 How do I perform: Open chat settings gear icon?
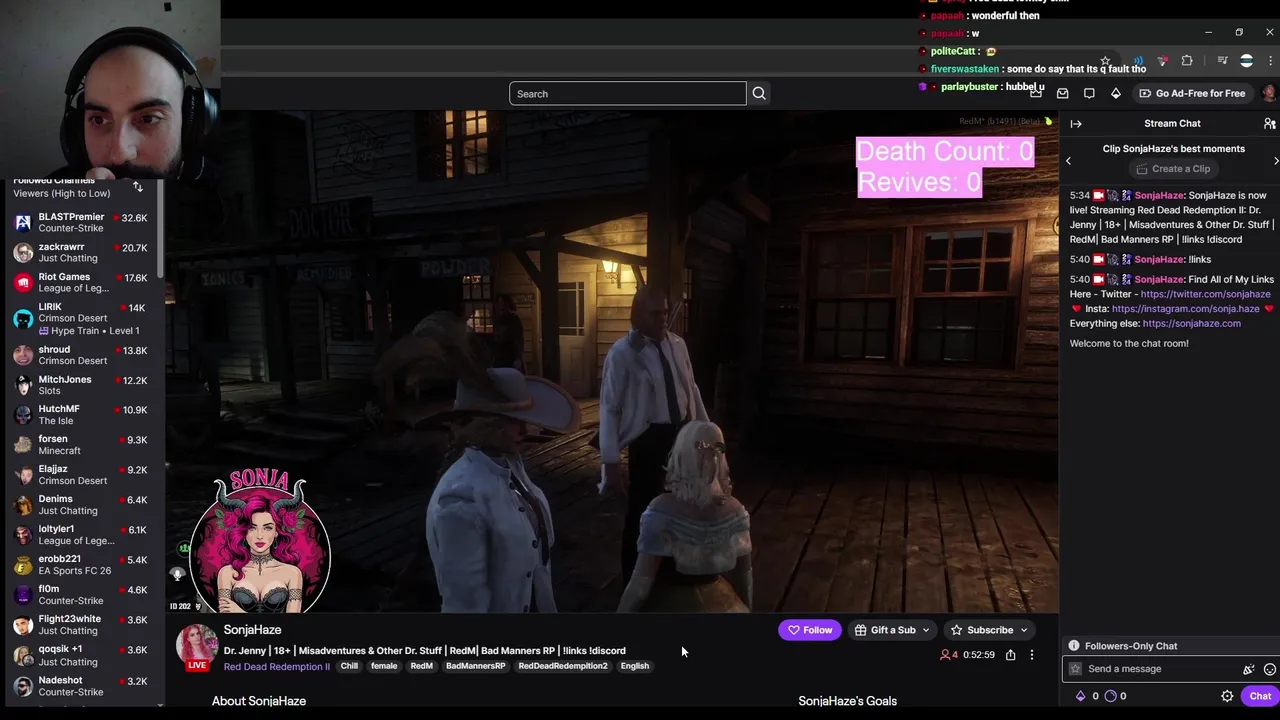(x=1227, y=696)
